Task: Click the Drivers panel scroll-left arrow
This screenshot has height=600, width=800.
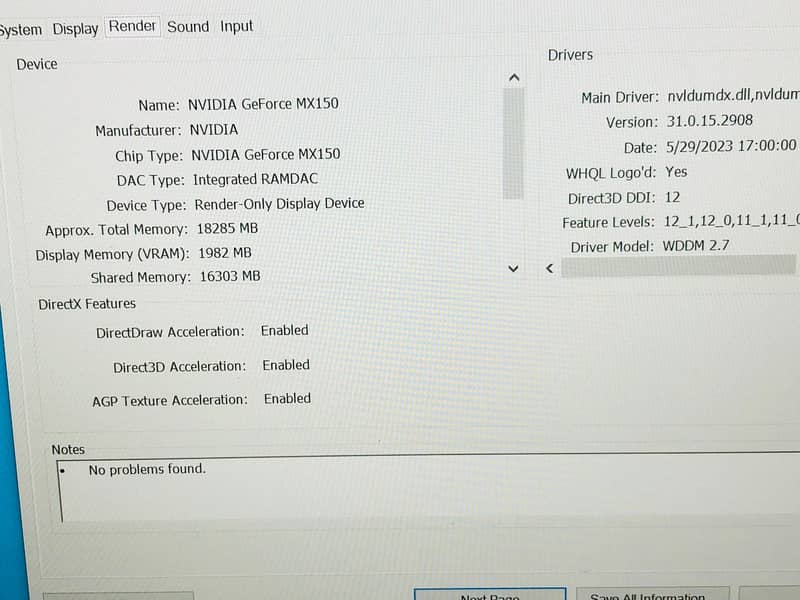Action: click(549, 268)
